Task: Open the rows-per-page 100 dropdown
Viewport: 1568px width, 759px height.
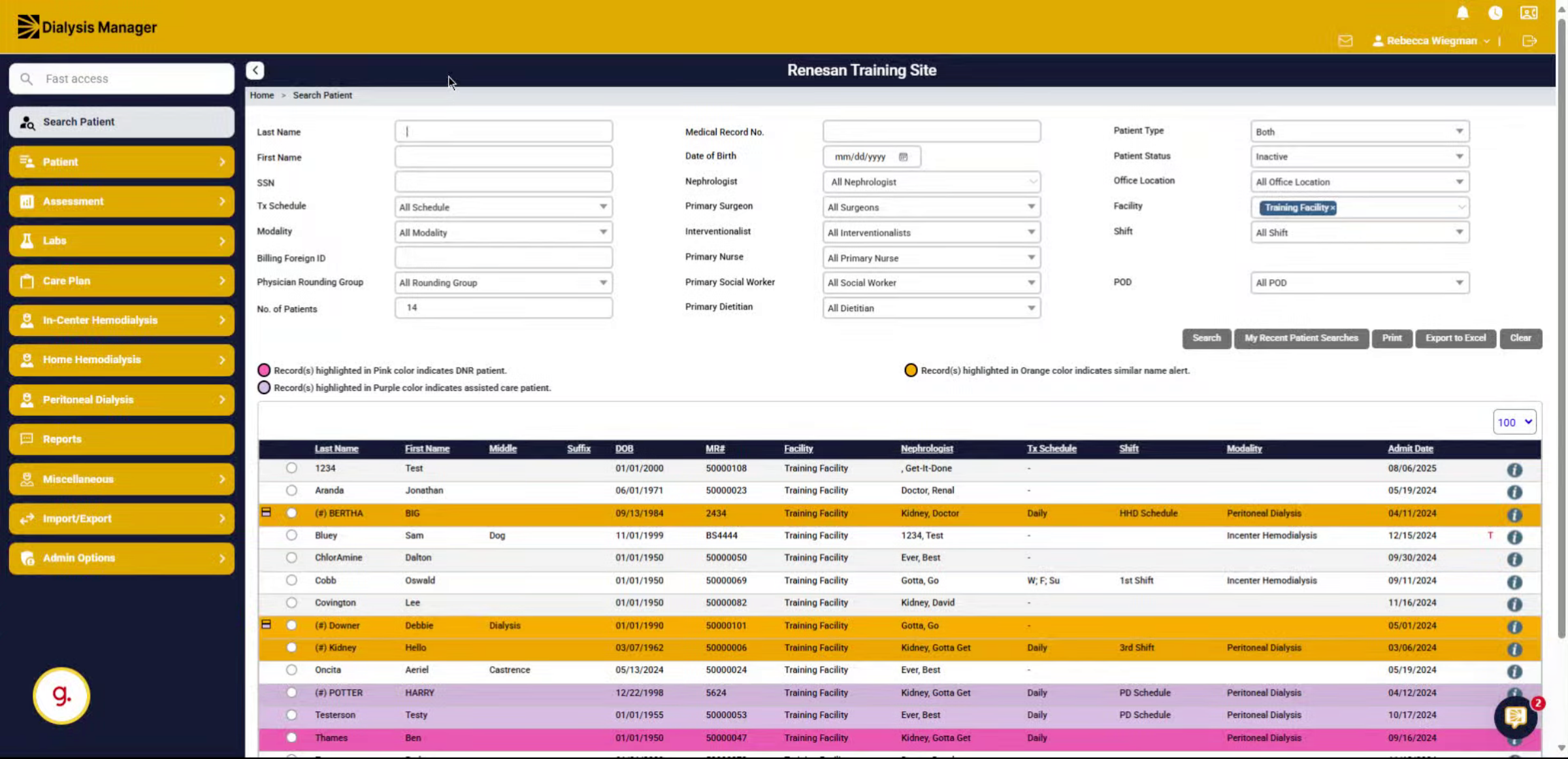Action: click(x=1514, y=422)
